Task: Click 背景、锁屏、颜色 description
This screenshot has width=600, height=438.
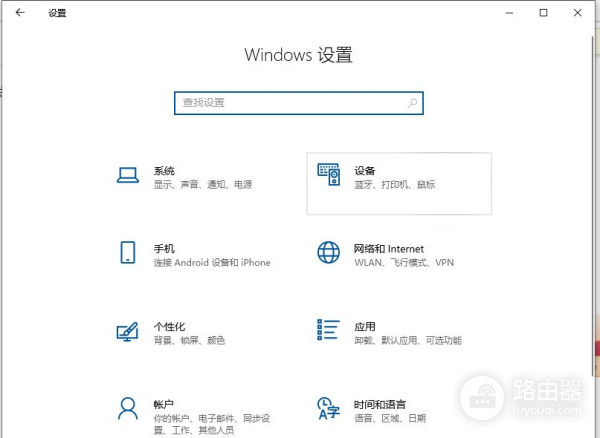Action: pyautogui.click(x=189, y=340)
